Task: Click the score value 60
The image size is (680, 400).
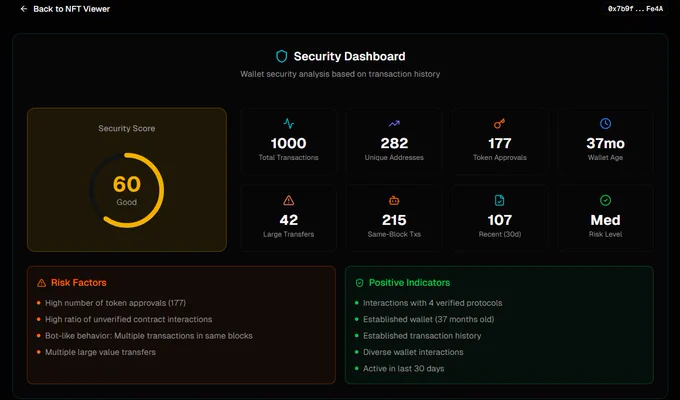Action: click(x=127, y=184)
